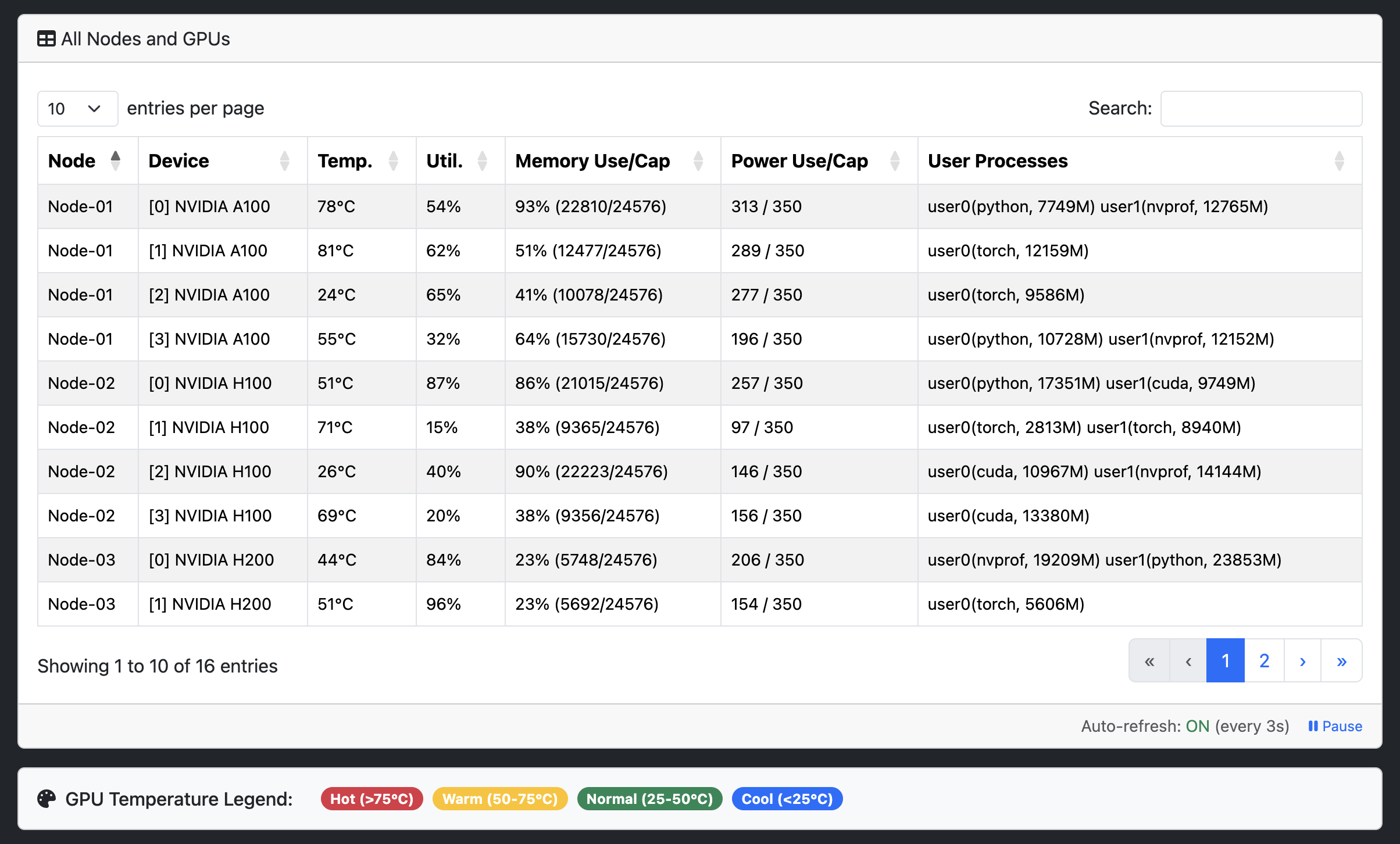Click the 87% utilization cell
1400x844 pixels.
point(460,383)
